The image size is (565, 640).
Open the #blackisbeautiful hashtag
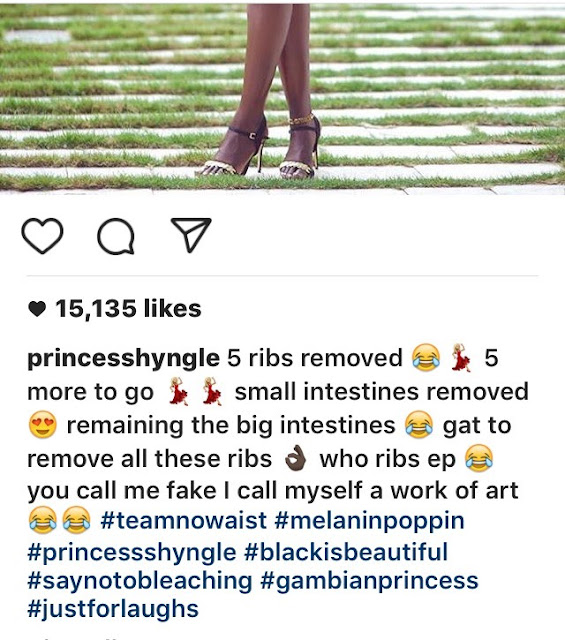[x=346, y=552]
